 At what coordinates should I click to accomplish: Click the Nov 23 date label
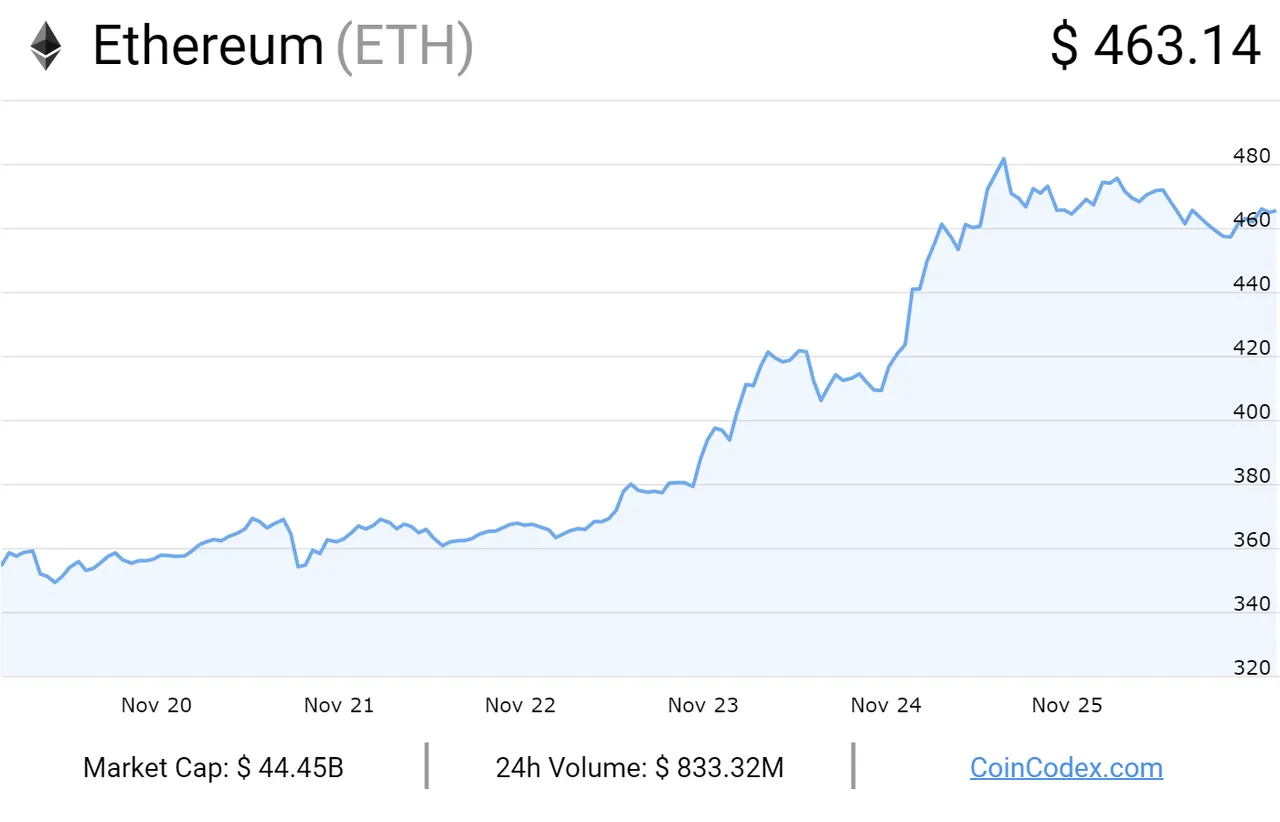tap(703, 705)
